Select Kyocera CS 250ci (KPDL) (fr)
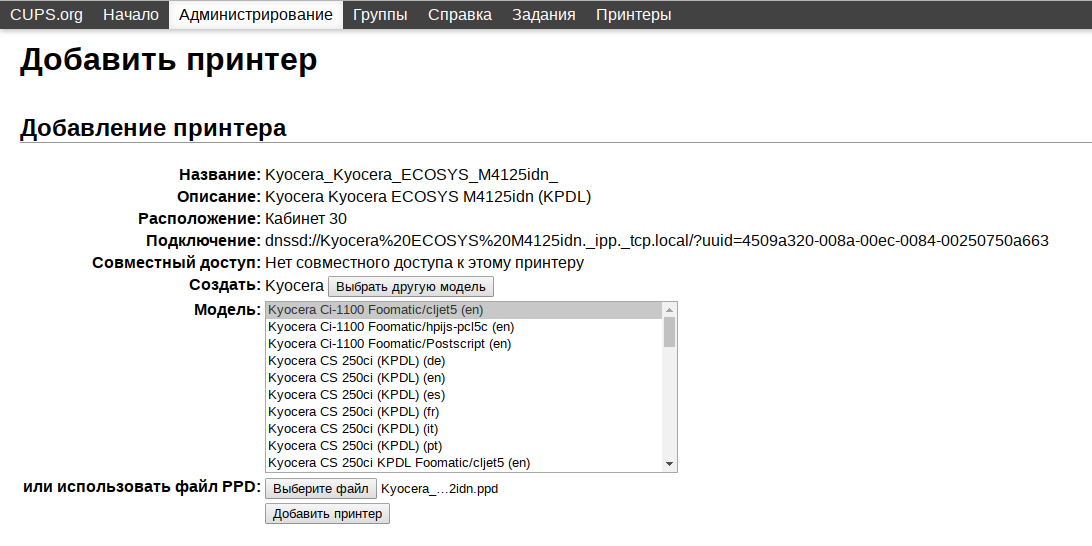 [465, 412]
